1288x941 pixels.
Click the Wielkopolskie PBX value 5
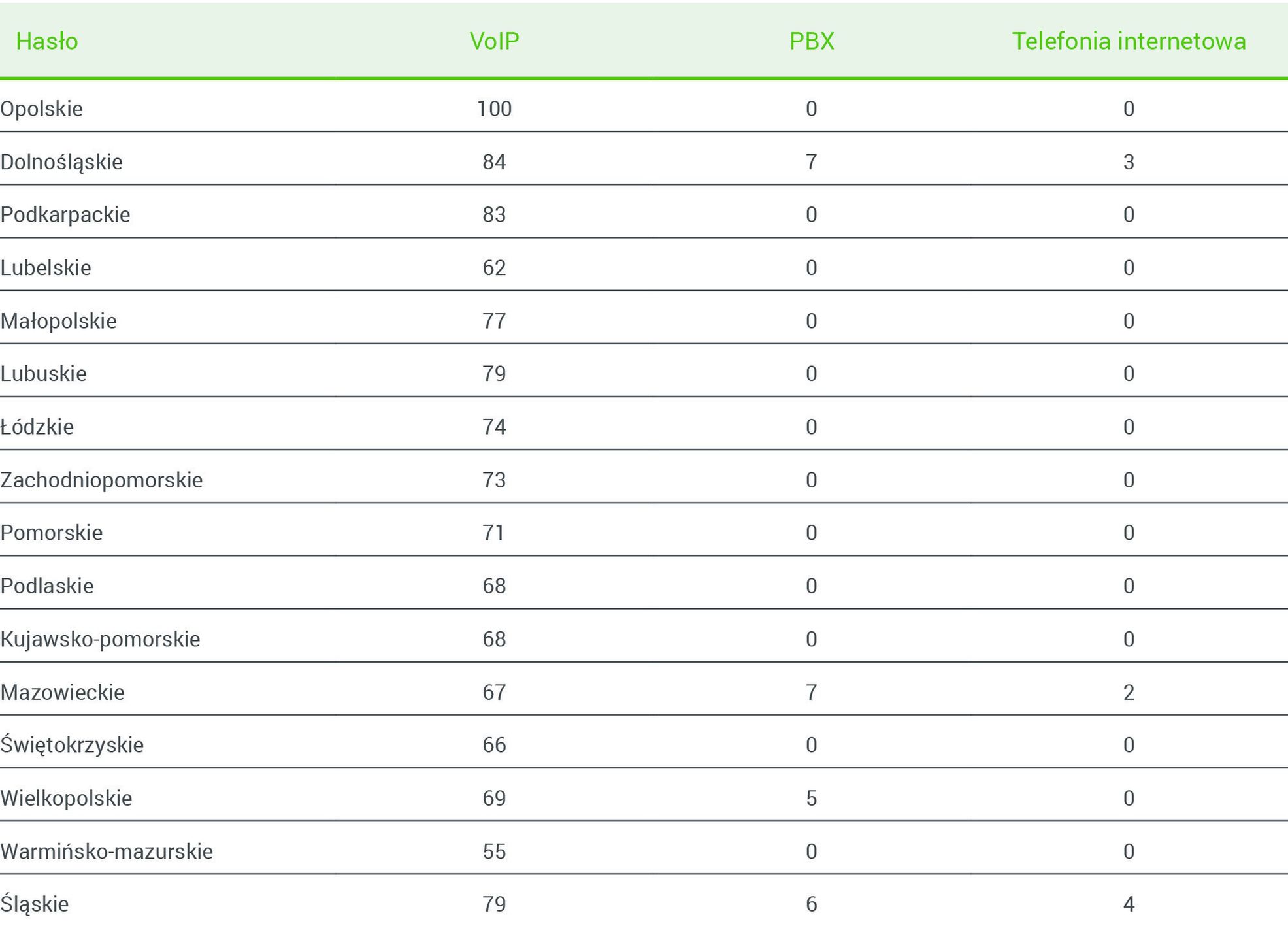812,798
